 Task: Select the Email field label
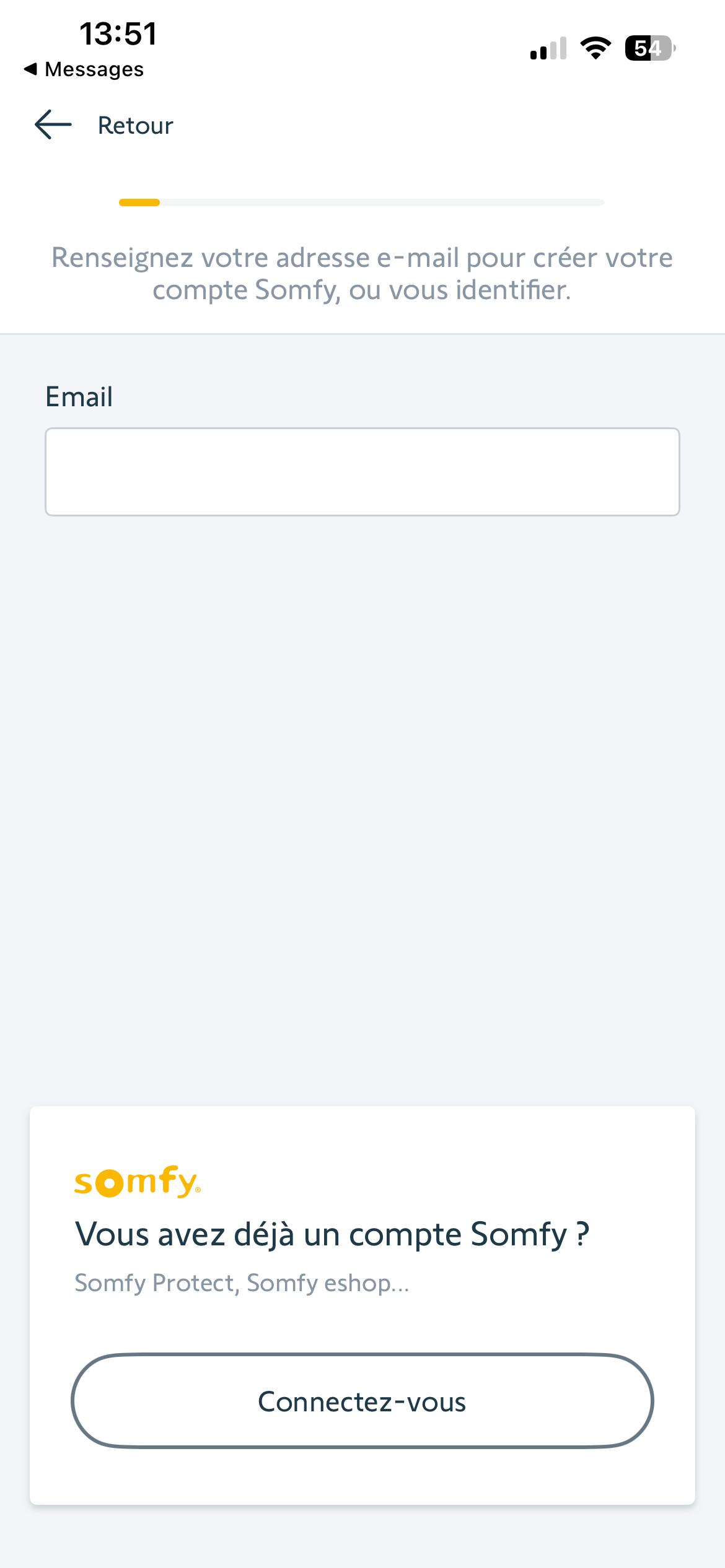tap(79, 397)
